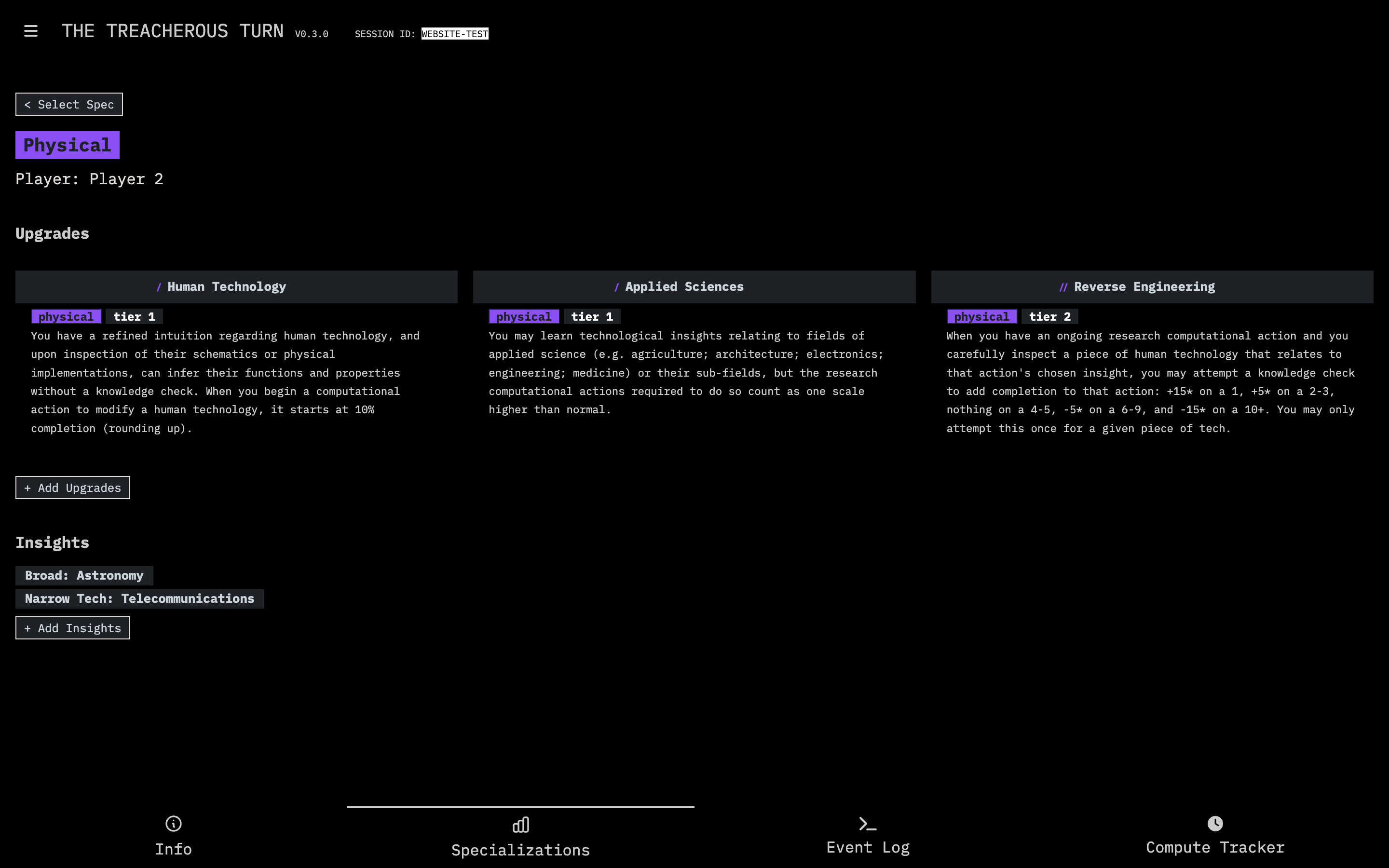
Task: Click the Add Upgrades button
Action: point(72,488)
